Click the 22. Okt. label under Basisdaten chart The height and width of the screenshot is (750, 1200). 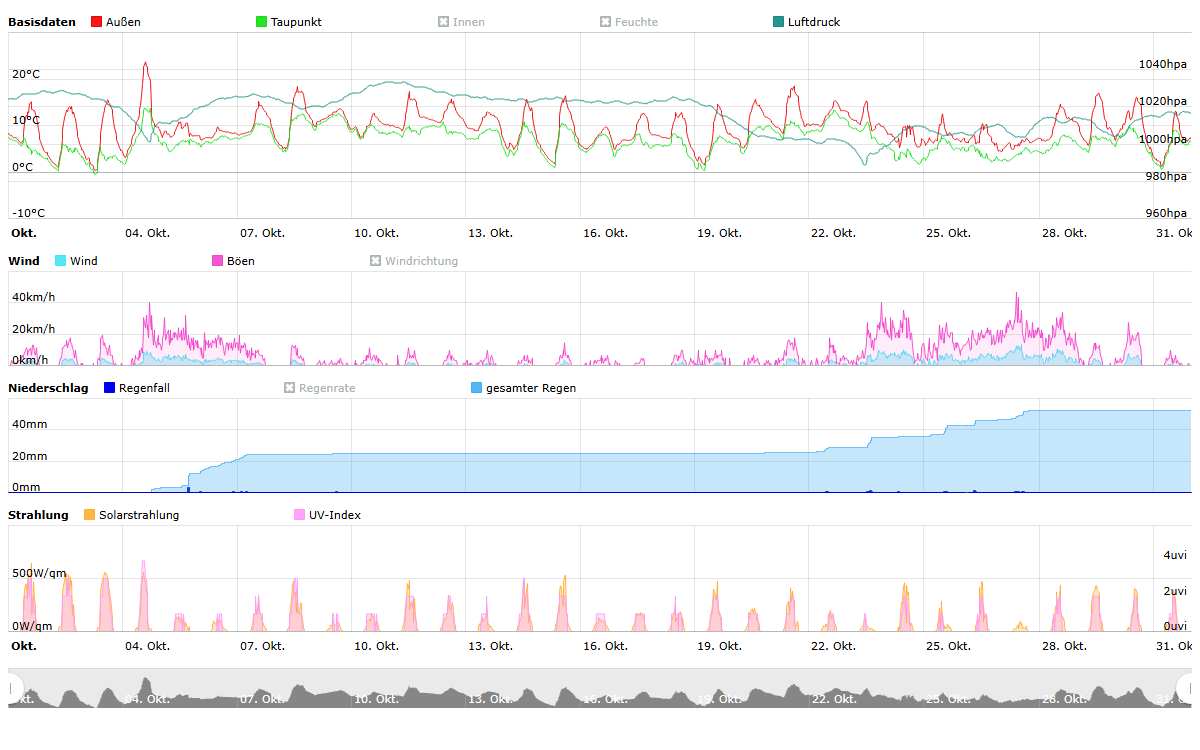click(x=833, y=233)
